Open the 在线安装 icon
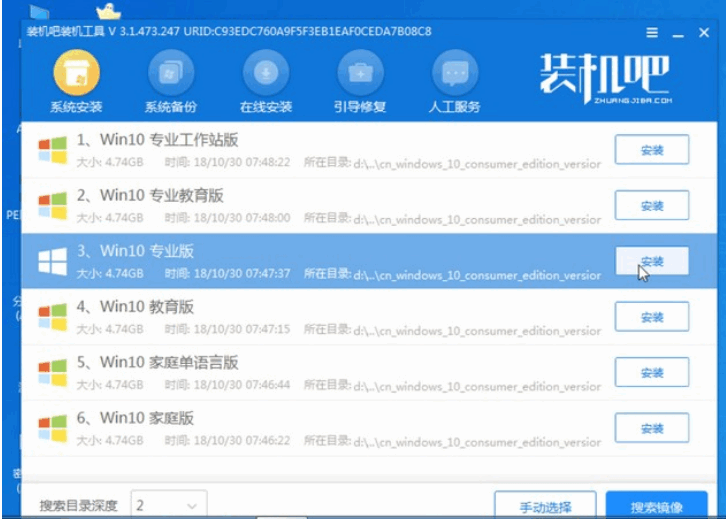The image size is (726, 519). pos(266,72)
